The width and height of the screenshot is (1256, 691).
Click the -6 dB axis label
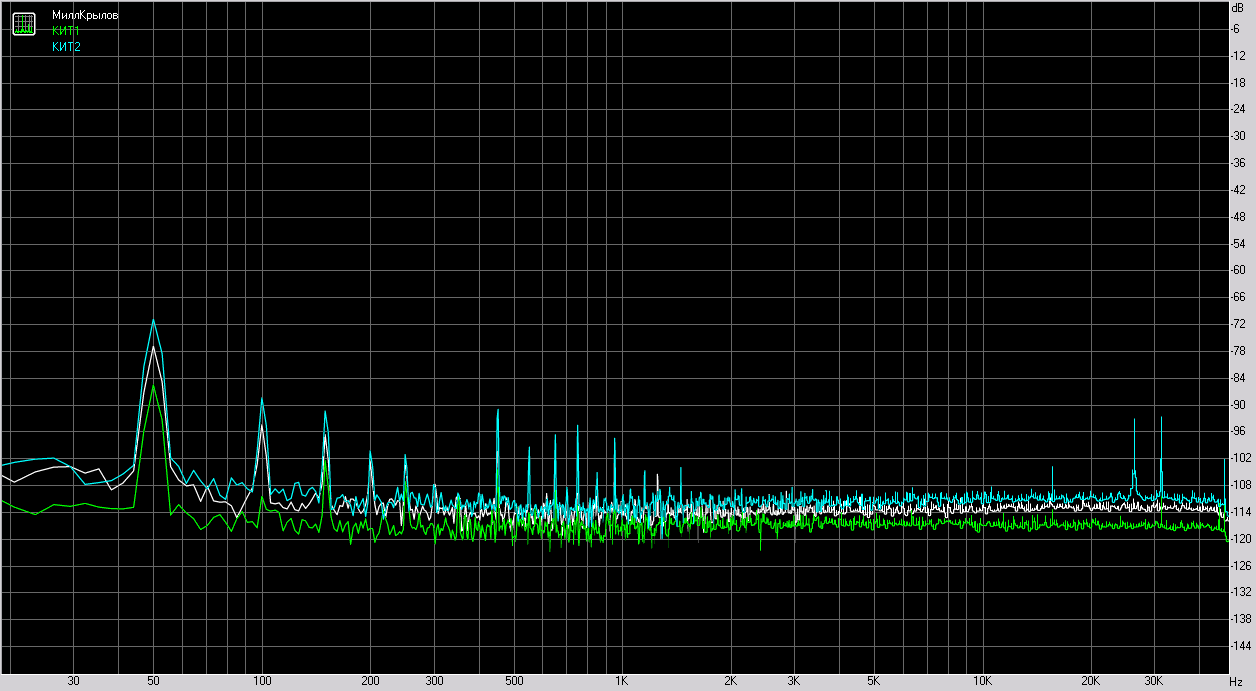(x=1236, y=28)
